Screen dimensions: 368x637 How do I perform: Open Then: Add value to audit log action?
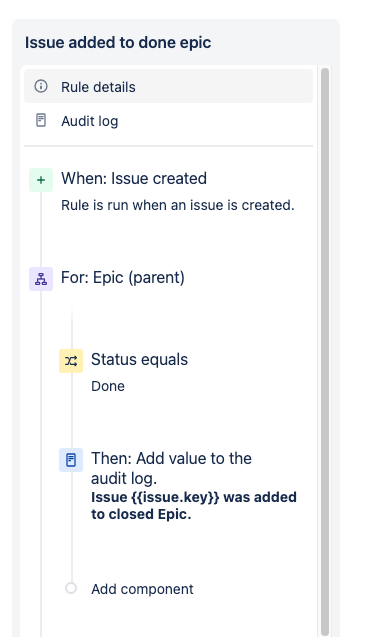pos(171,468)
